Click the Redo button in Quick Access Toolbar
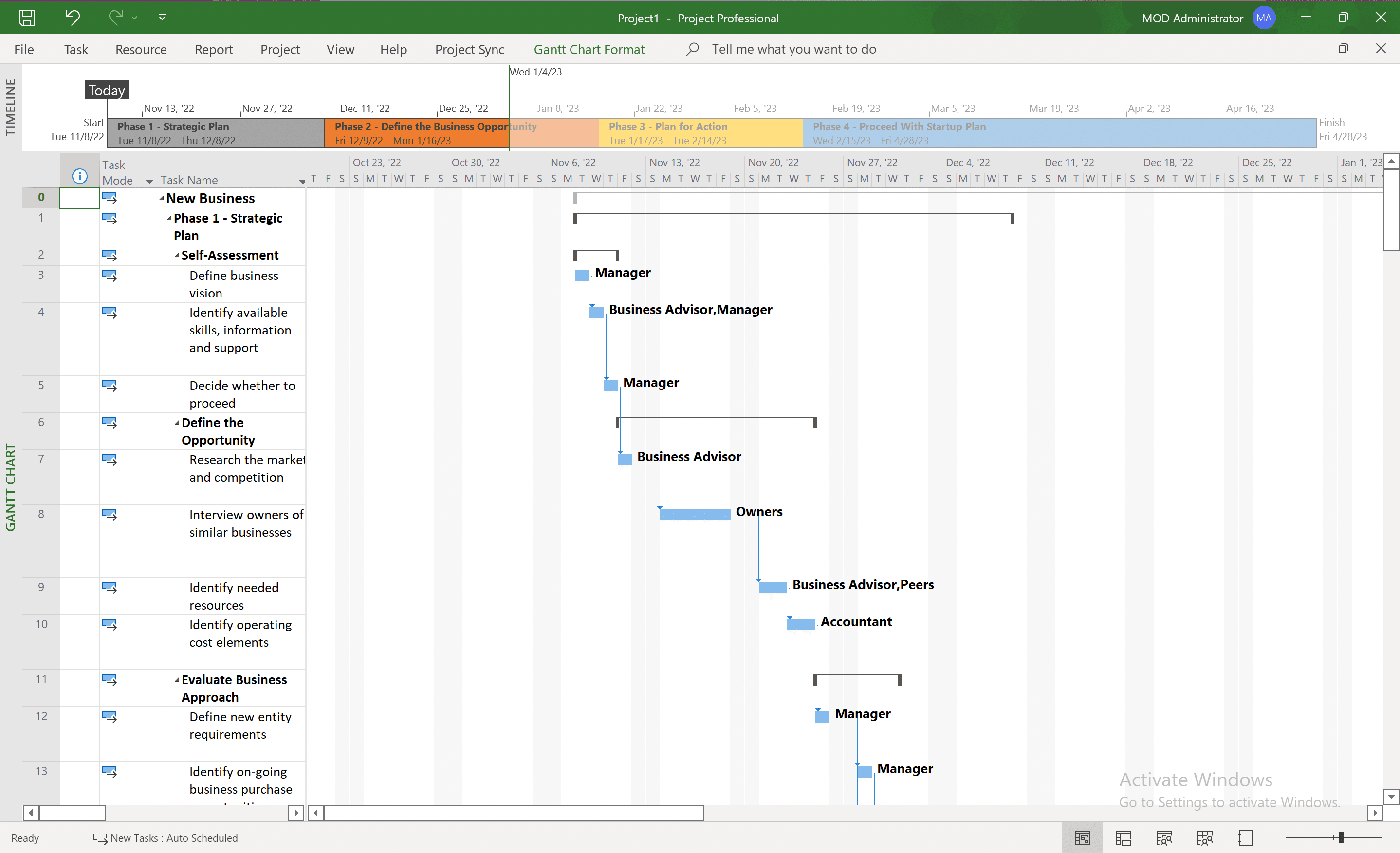Image resolution: width=1400 pixels, height=853 pixels. click(116, 18)
